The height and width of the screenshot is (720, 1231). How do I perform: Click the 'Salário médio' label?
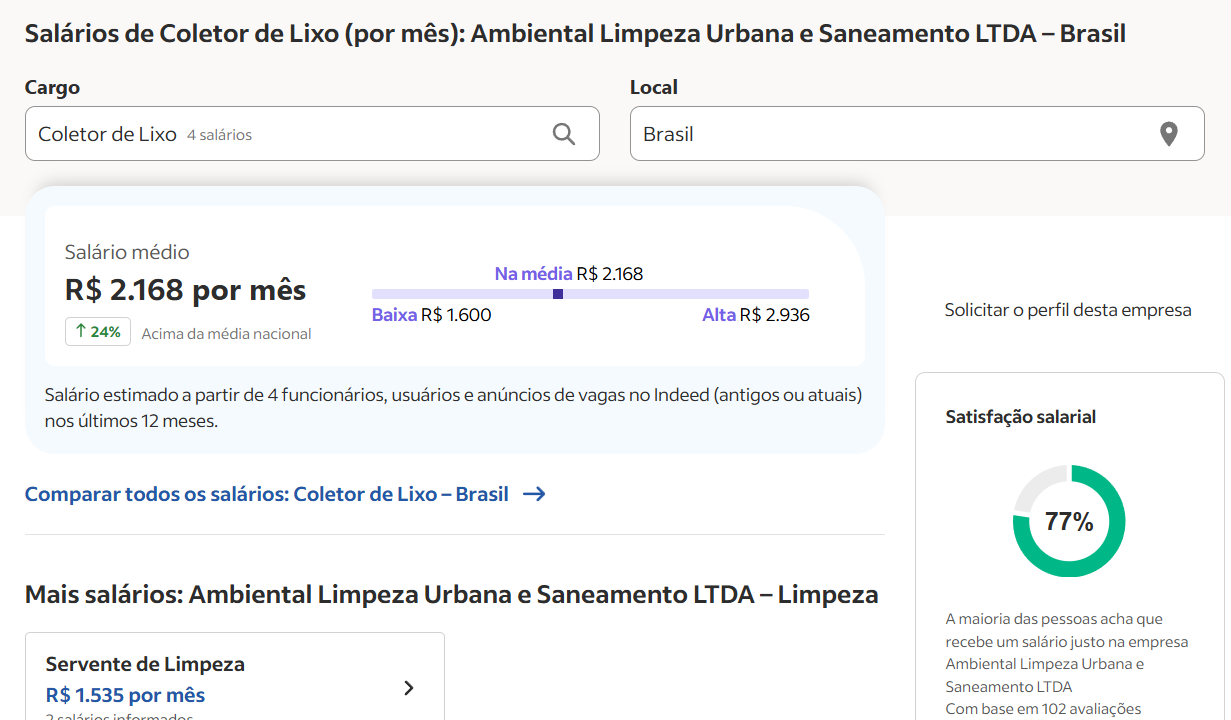pyautogui.click(x=127, y=252)
